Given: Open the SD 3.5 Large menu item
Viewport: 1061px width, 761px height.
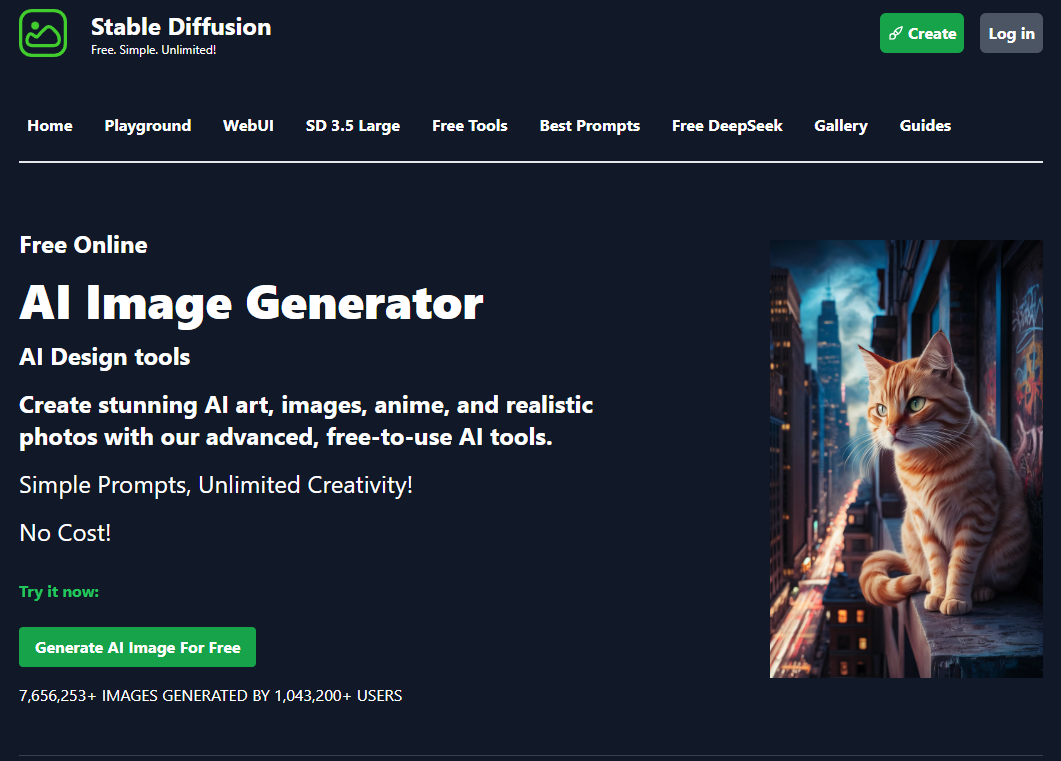Looking at the screenshot, I should (352, 125).
